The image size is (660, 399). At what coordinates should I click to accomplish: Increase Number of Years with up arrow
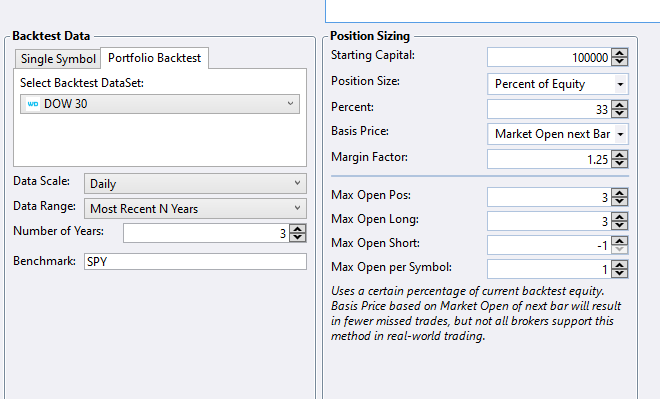pyautogui.click(x=298, y=229)
